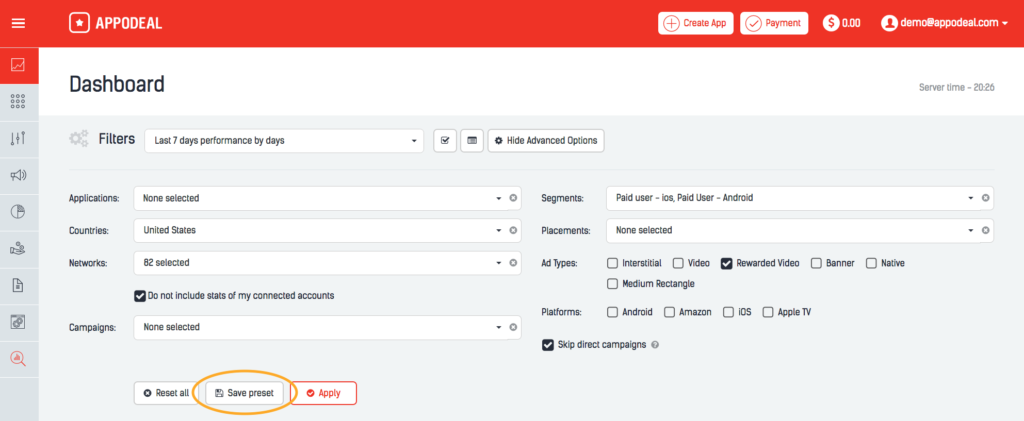
Task: Clear the Countries field with its x icon
Action: point(513,230)
